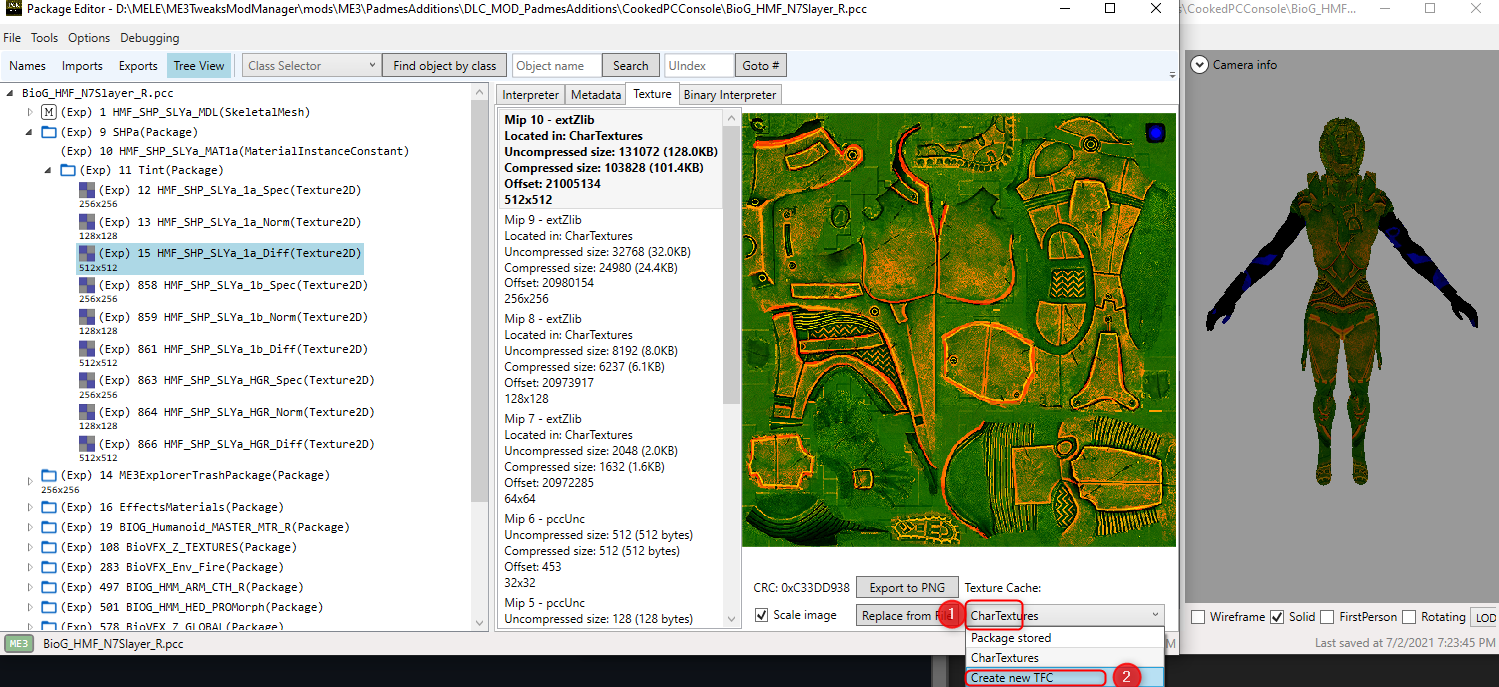
Task: Uncheck Solid in mesh viewer window
Action: click(1277, 617)
